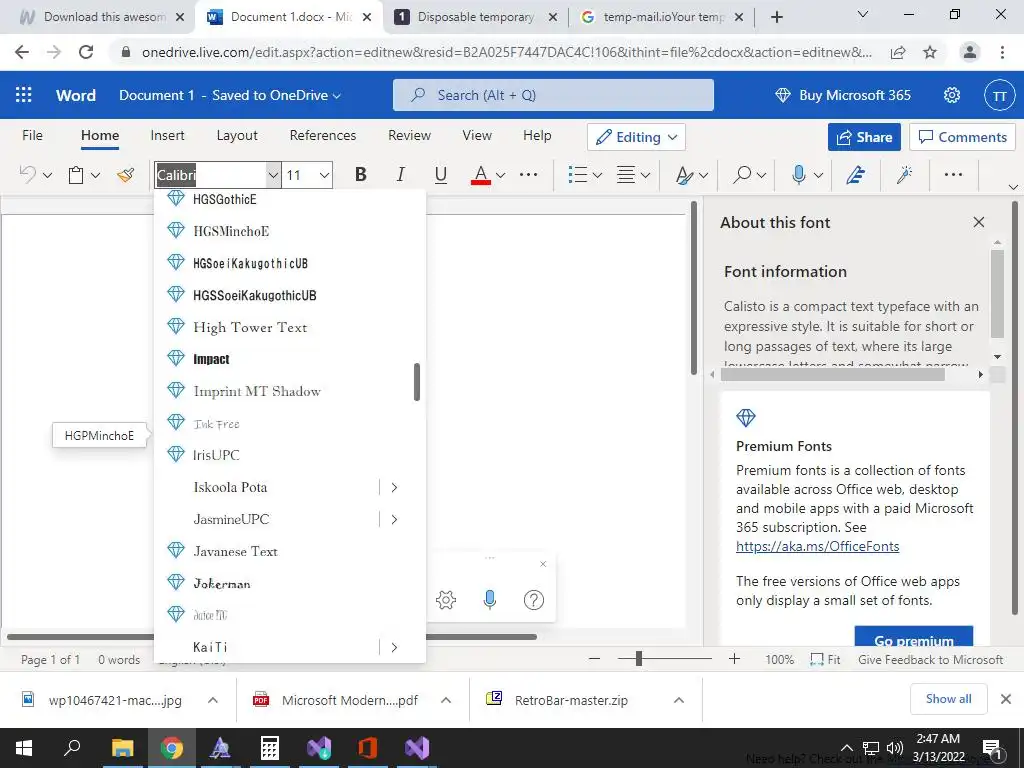
Task: Open the File menu
Action: (x=32, y=135)
